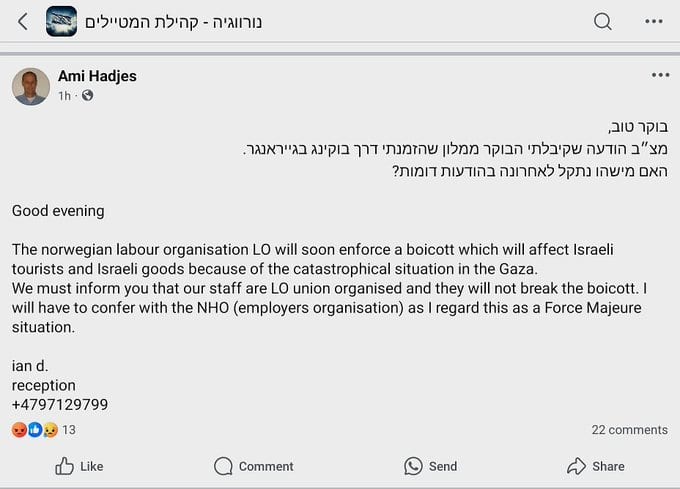Open the Hebrew group title at top
The width and height of the screenshot is (680, 489).
(x=173, y=22)
